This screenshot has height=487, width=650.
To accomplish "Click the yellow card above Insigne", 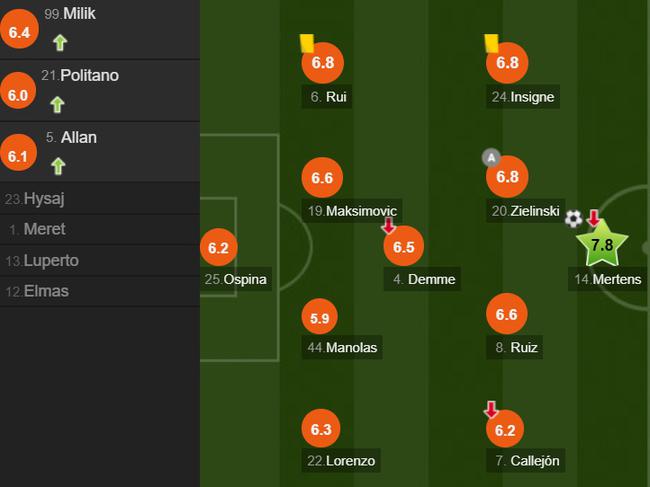I will [x=491, y=42].
